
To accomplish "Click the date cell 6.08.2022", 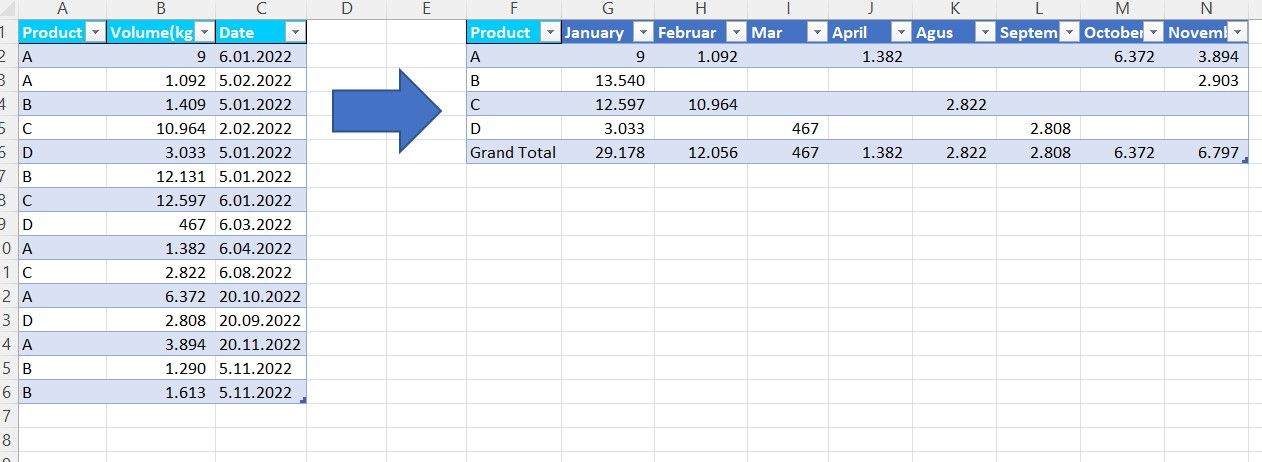I will pos(261,273).
